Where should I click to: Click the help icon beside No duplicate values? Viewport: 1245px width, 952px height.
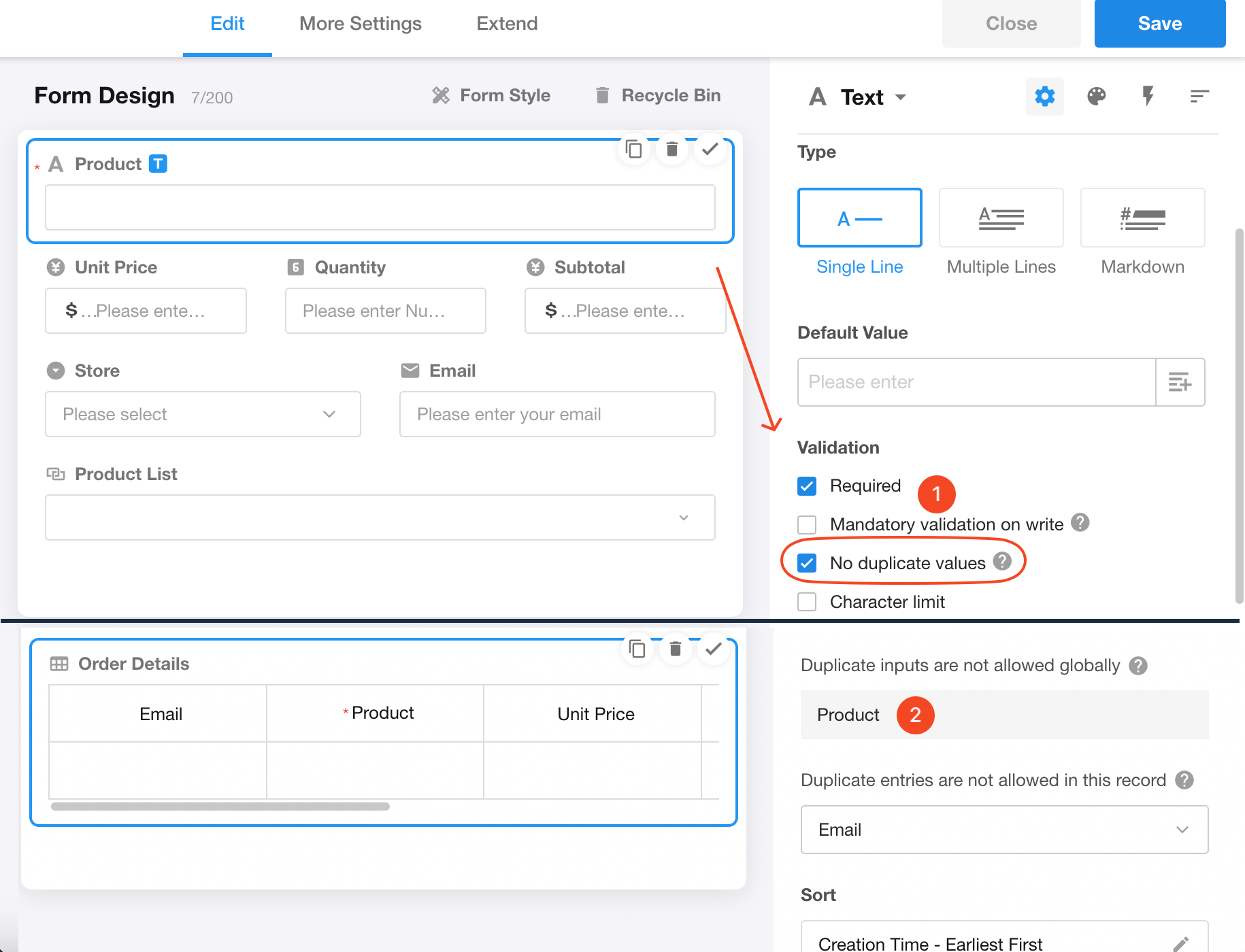pyautogui.click(x=1002, y=561)
